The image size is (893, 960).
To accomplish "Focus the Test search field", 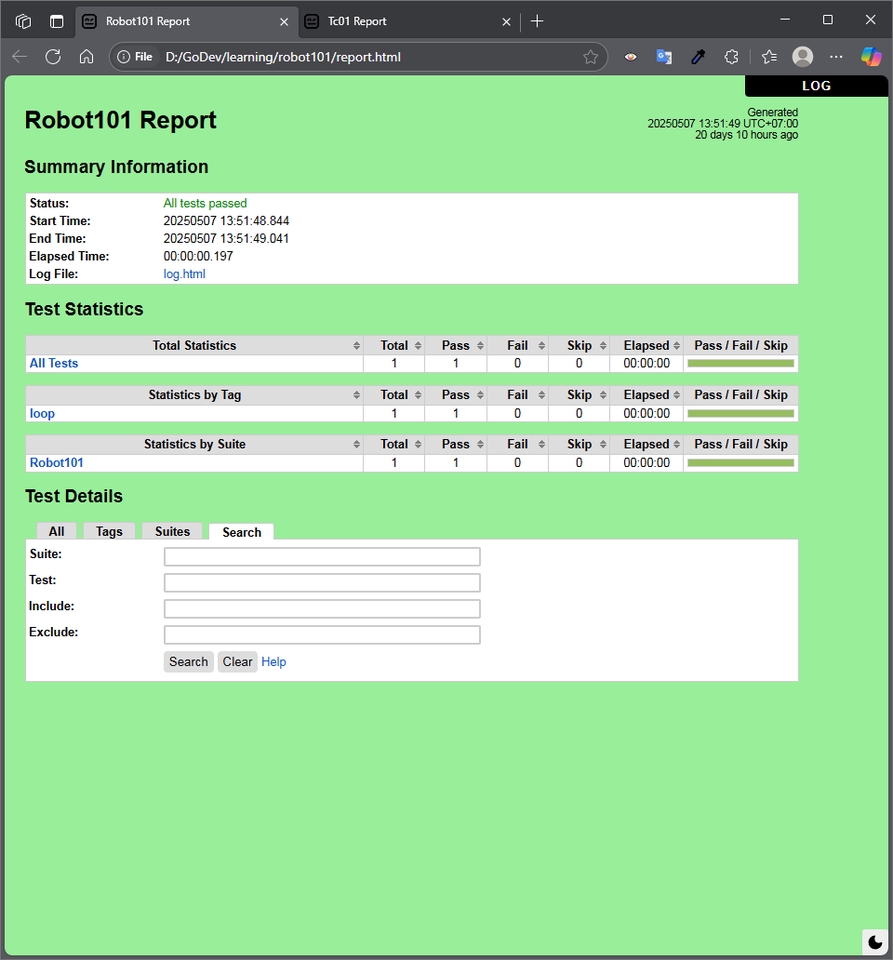I will pos(322,583).
